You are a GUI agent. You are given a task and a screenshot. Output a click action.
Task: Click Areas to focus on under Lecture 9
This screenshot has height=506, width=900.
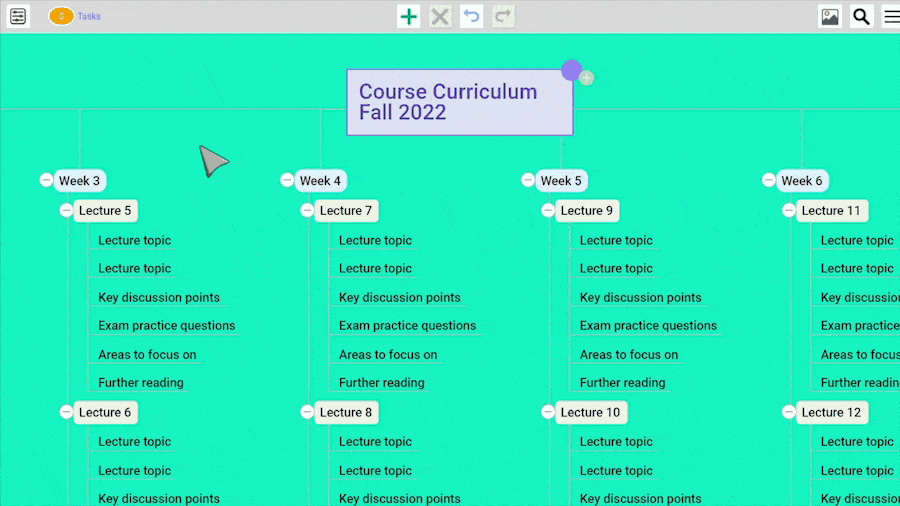tap(629, 355)
